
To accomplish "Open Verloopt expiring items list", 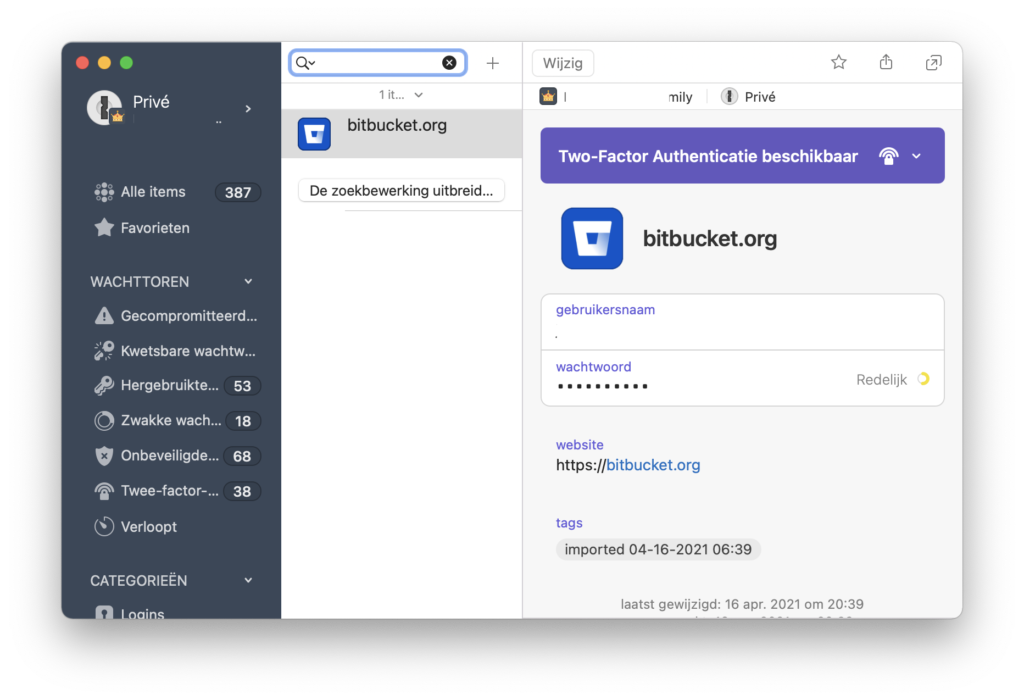I will pos(135,526).
